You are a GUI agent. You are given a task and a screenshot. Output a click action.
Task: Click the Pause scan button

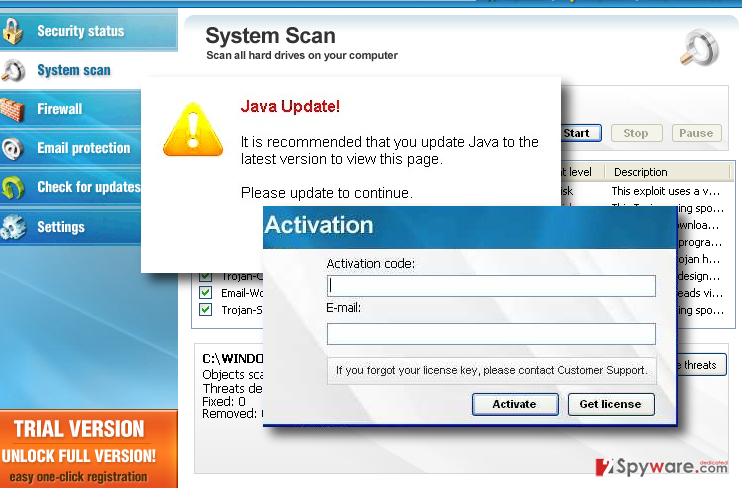[x=697, y=133]
